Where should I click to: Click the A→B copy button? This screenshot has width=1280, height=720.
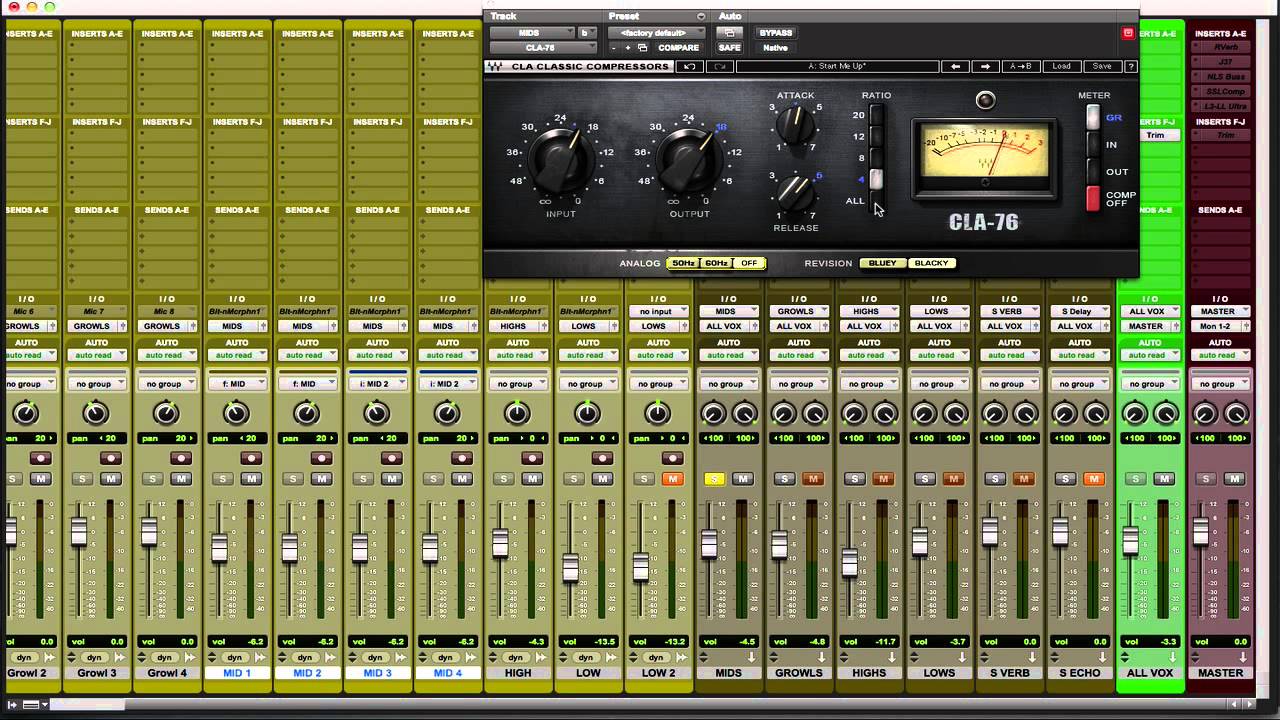pos(1020,66)
